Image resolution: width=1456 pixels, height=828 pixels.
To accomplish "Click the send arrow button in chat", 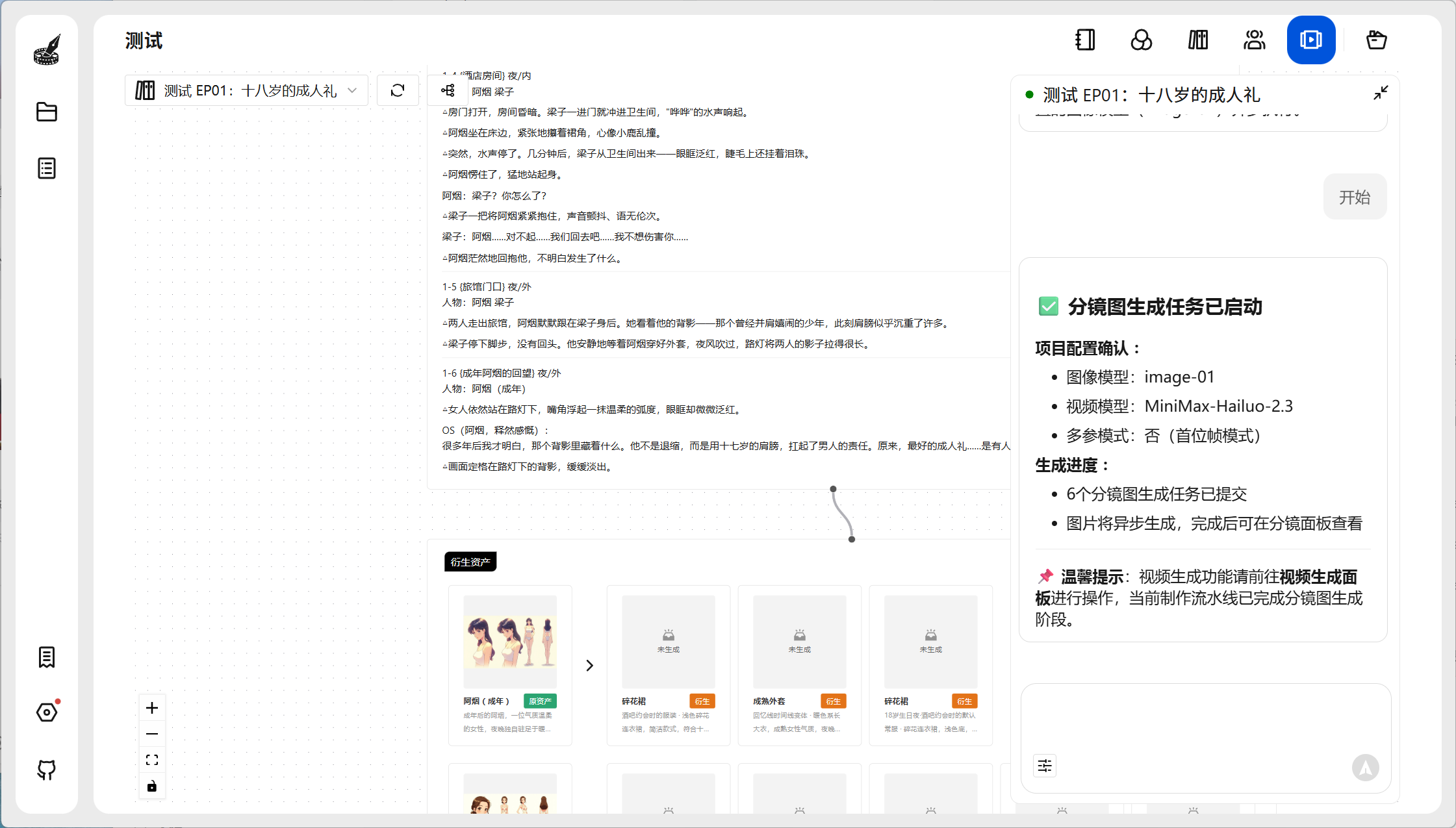I will click(1366, 768).
